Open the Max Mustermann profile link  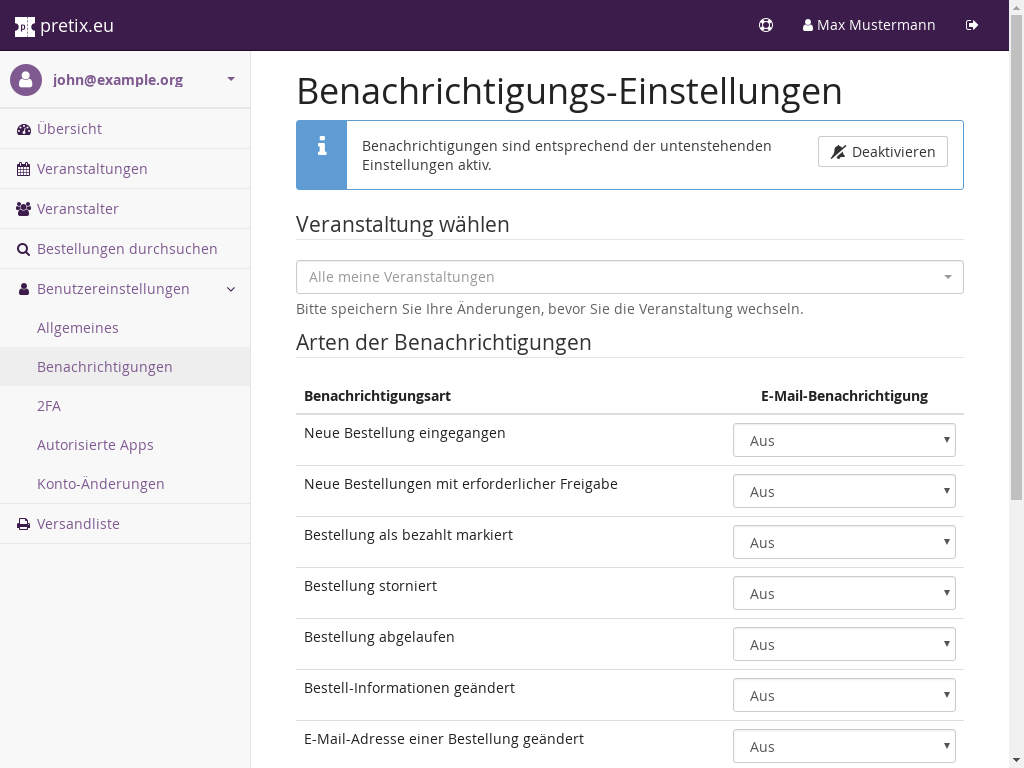click(x=868, y=25)
